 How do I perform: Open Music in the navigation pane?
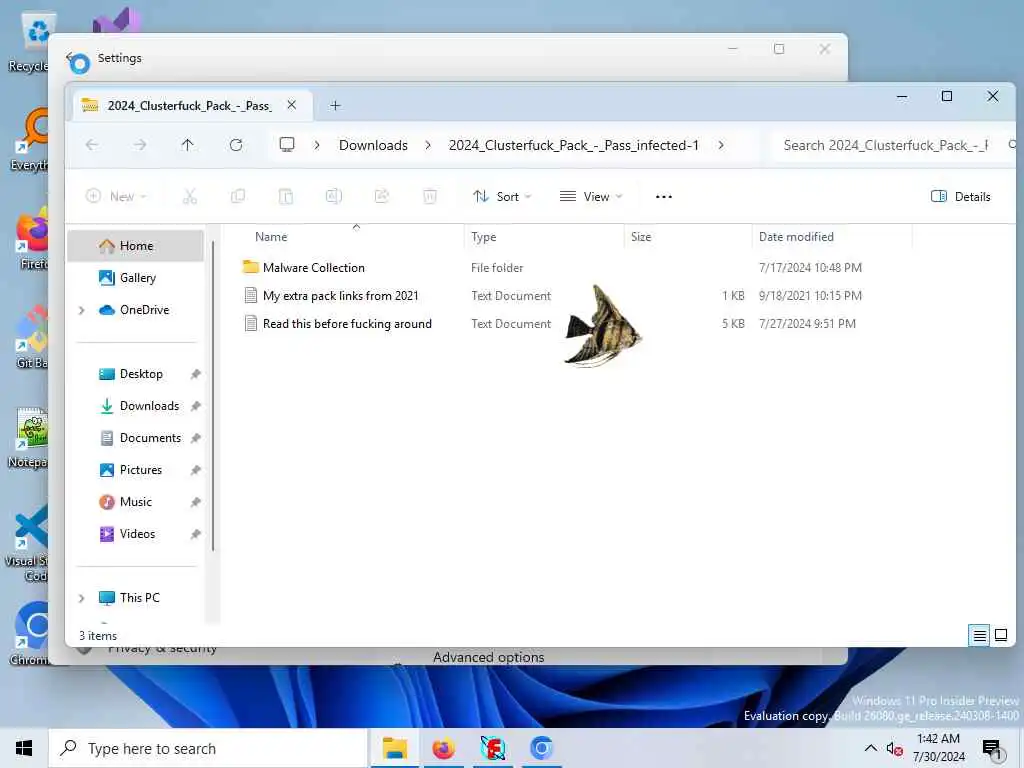(135, 502)
